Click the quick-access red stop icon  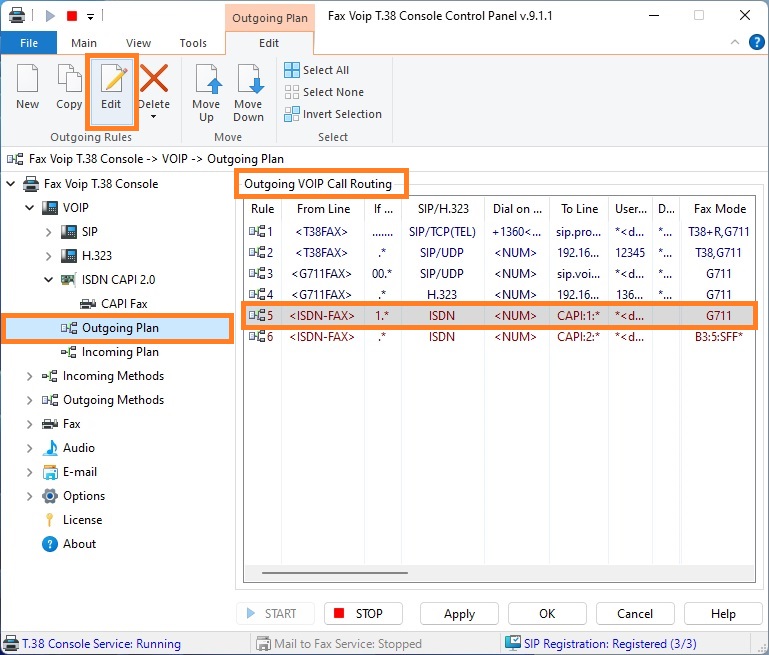(72, 16)
